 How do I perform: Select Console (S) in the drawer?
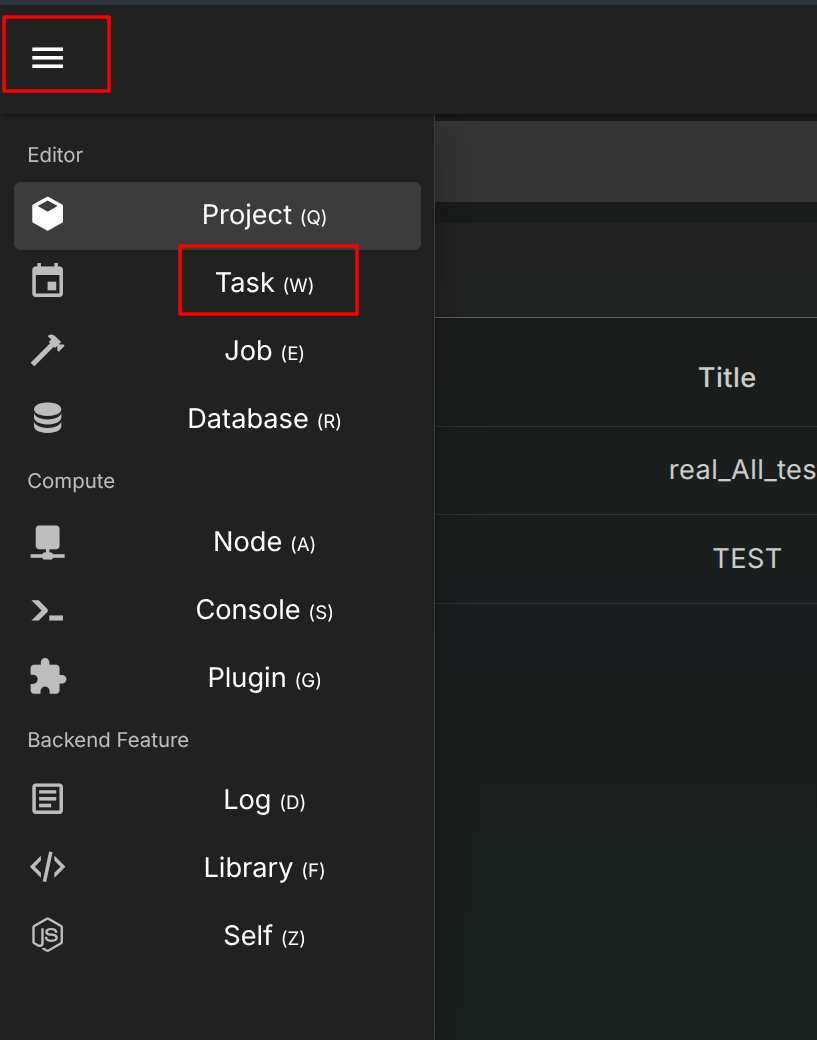point(264,611)
